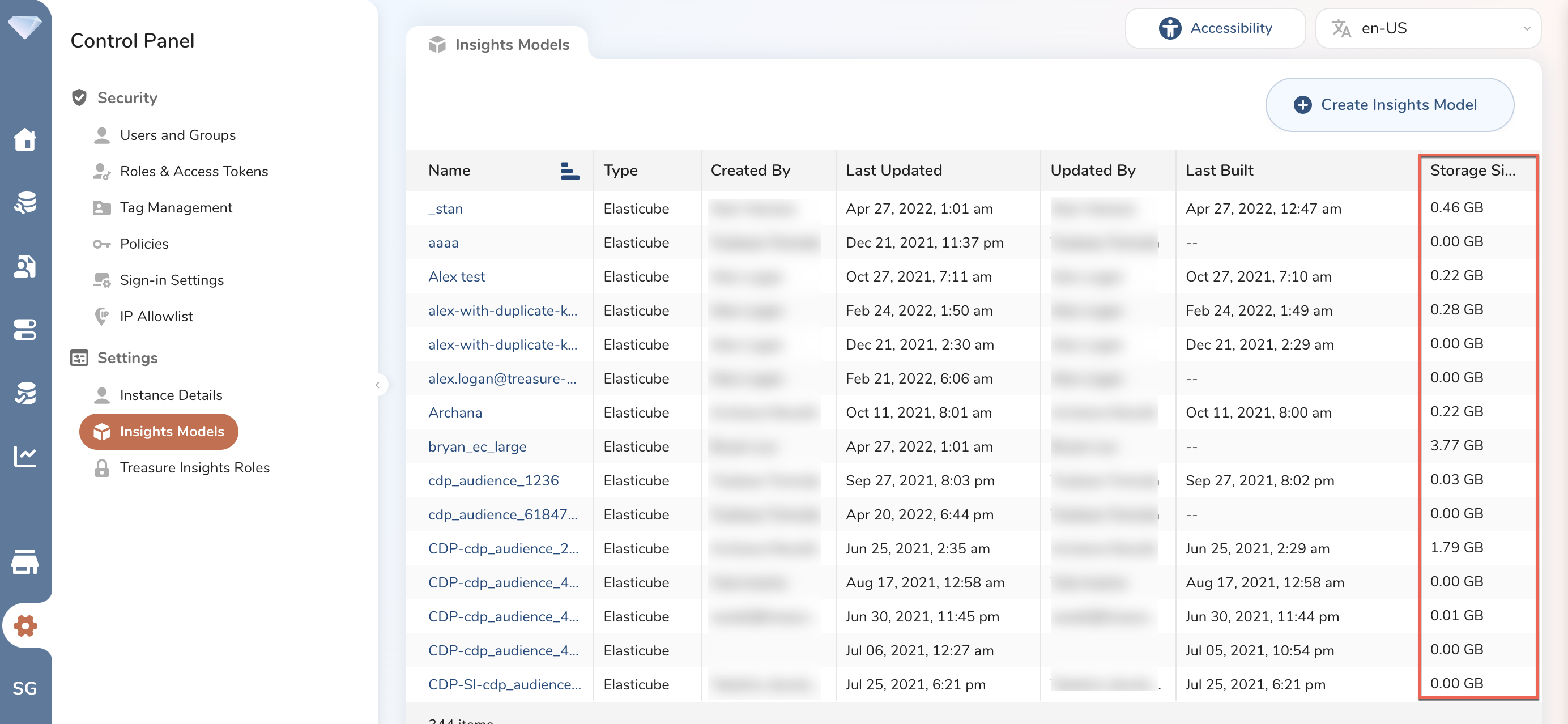This screenshot has height=724, width=1568.
Task: Go to IP Allowlist settings
Action: click(156, 317)
